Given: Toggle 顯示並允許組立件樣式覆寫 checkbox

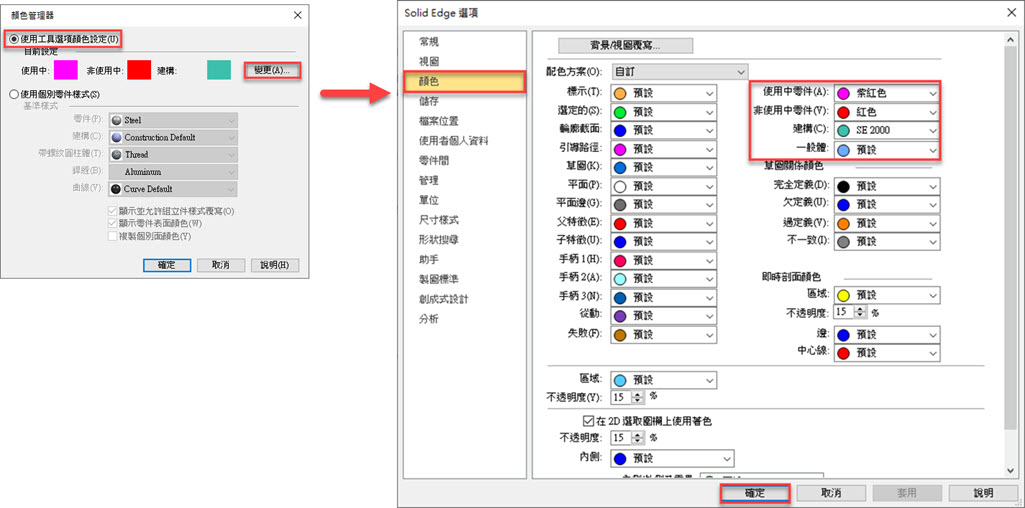Looking at the screenshot, I should click(113, 211).
